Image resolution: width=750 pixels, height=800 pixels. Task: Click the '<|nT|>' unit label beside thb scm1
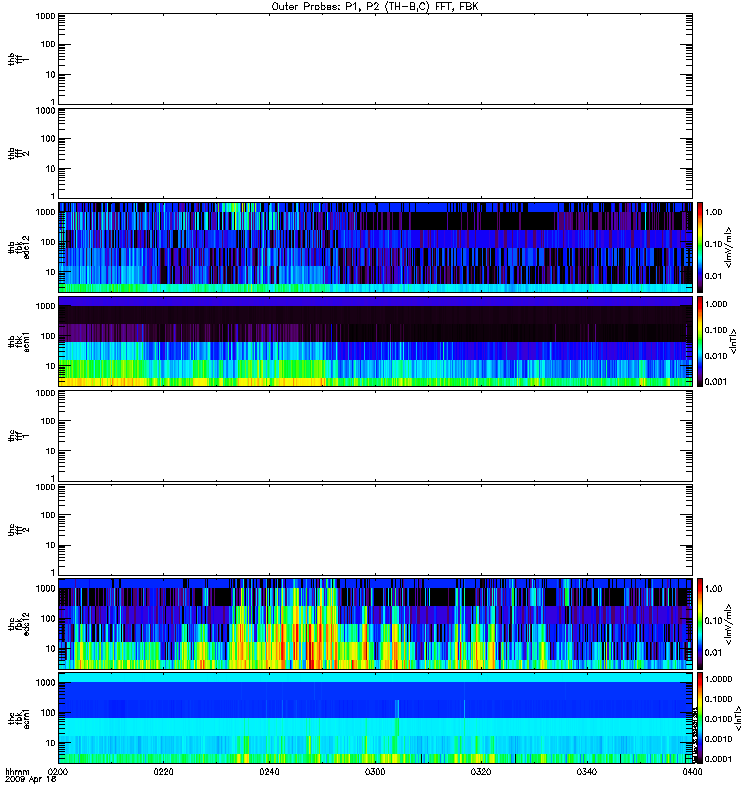pos(733,341)
